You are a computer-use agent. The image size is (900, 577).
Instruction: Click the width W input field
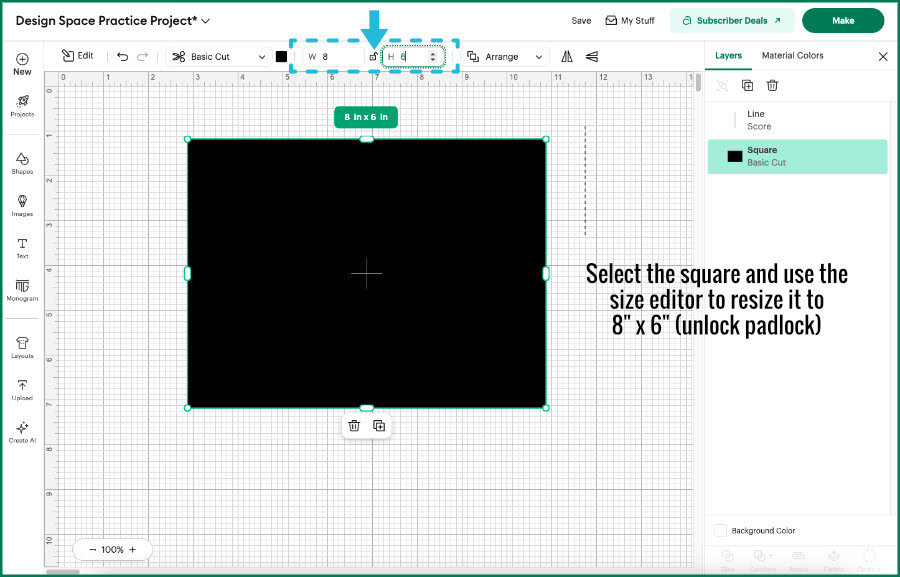tap(333, 56)
